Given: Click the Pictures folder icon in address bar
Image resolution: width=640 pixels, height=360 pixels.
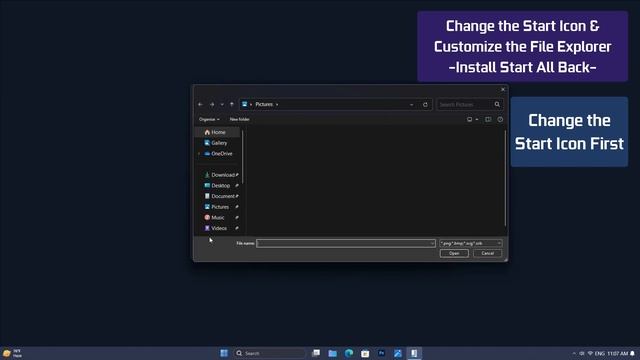Looking at the screenshot, I should coord(244,104).
